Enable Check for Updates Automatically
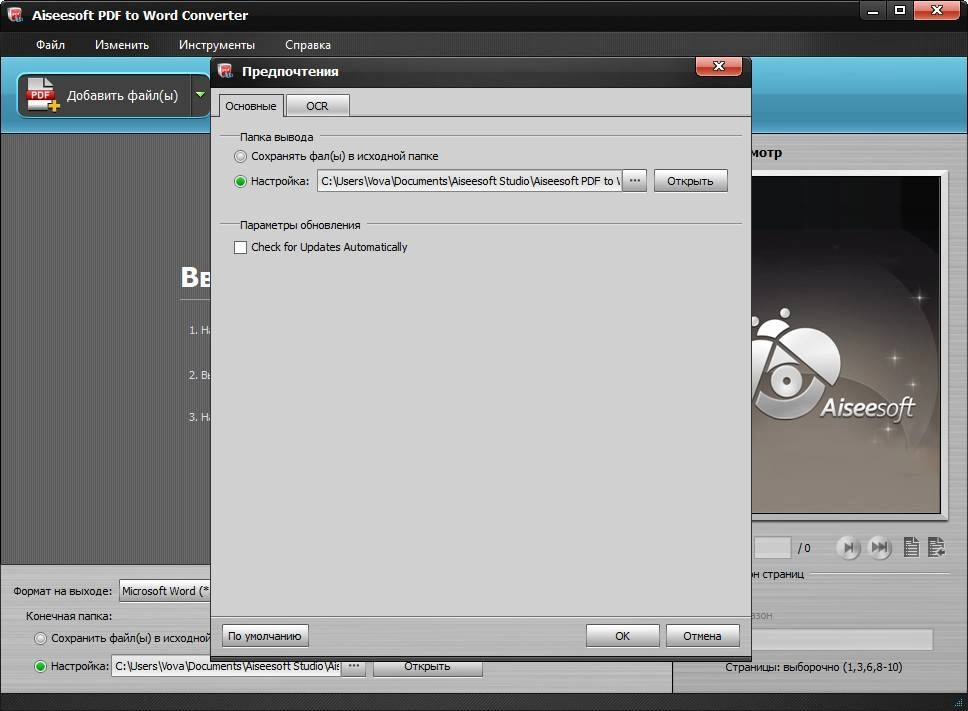The height and width of the screenshot is (711, 968). [241, 247]
